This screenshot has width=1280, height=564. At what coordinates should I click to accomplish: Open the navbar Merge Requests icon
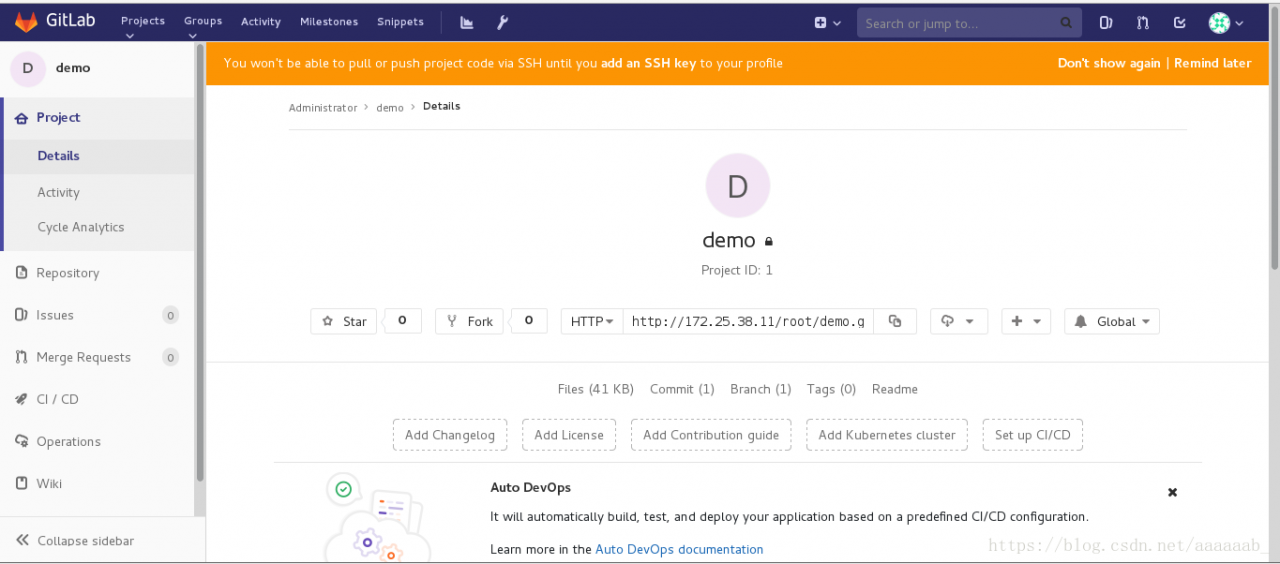(x=1143, y=22)
